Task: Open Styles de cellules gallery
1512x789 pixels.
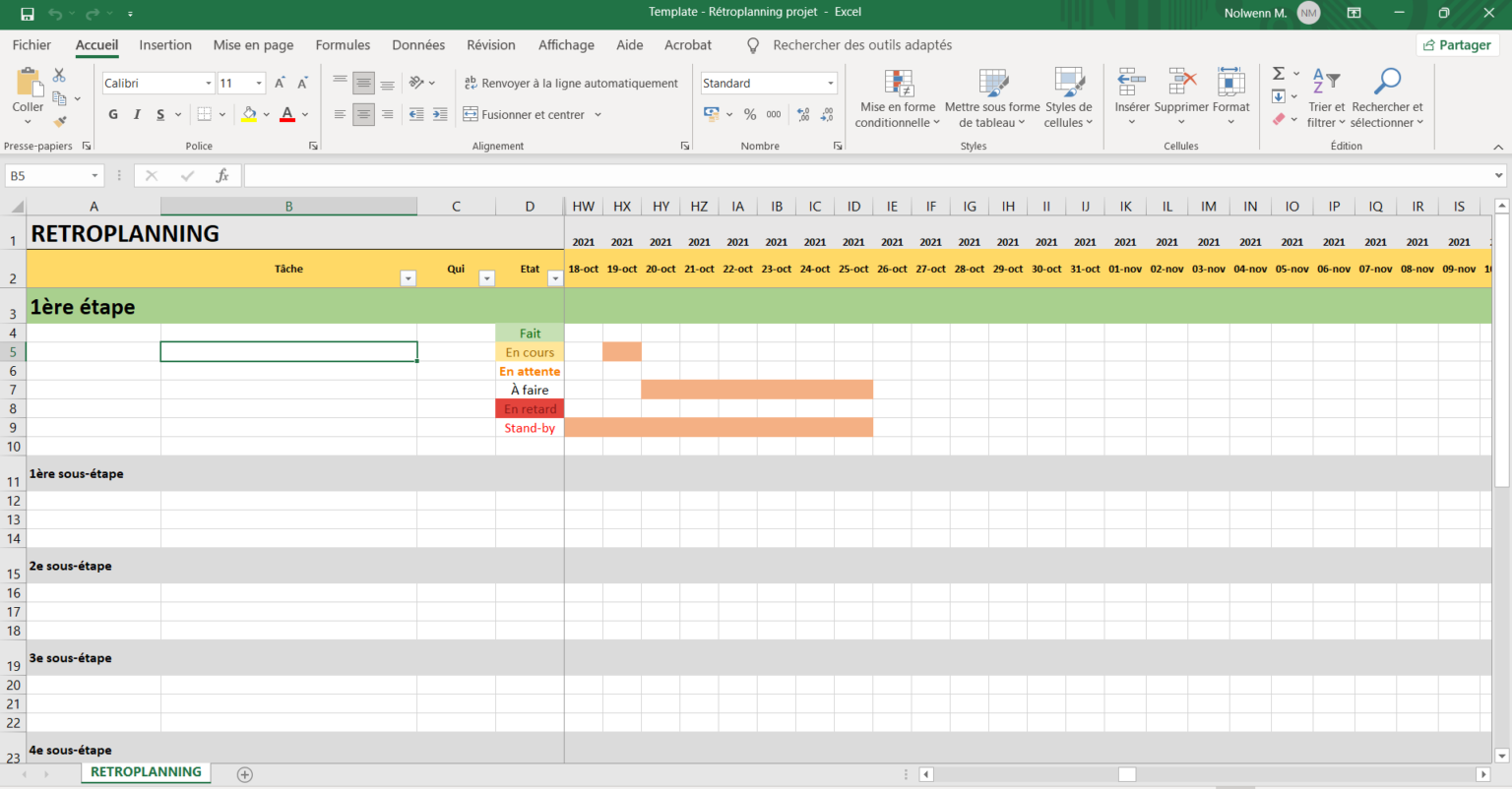Action: pos(1067,96)
